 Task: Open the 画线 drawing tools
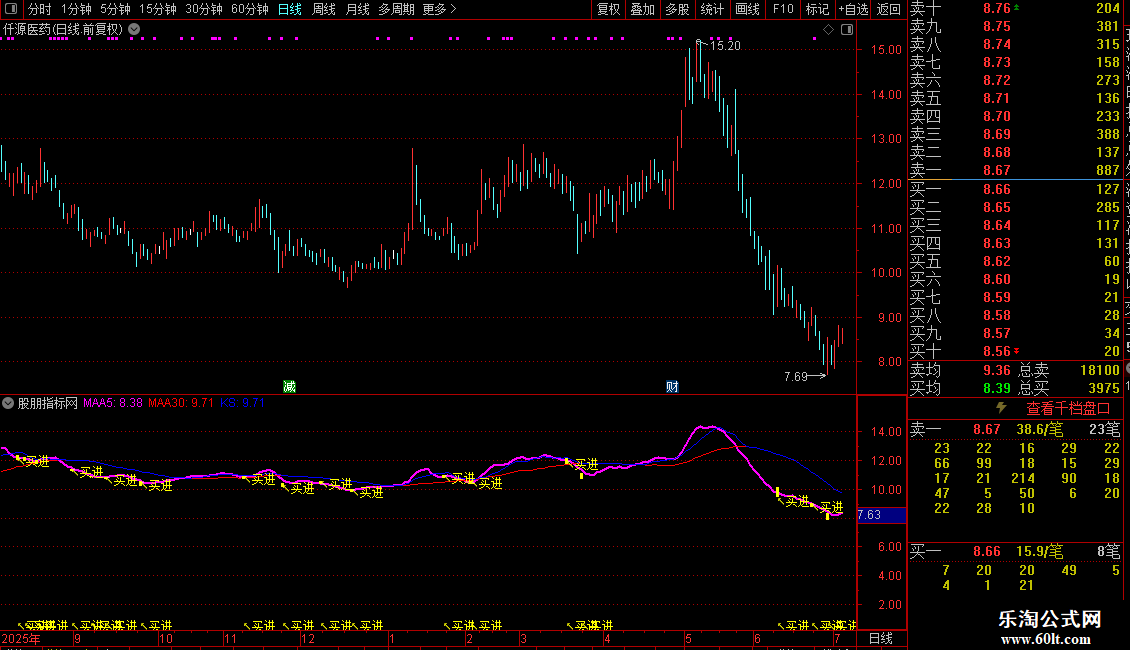(747, 9)
